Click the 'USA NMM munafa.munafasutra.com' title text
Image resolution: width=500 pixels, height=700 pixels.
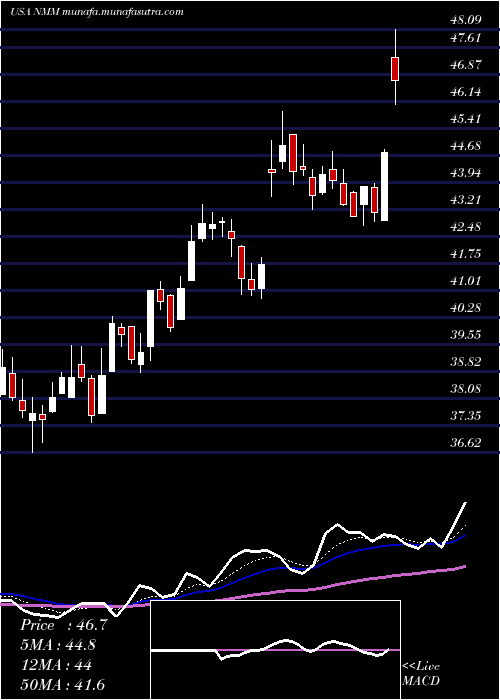(97, 12)
